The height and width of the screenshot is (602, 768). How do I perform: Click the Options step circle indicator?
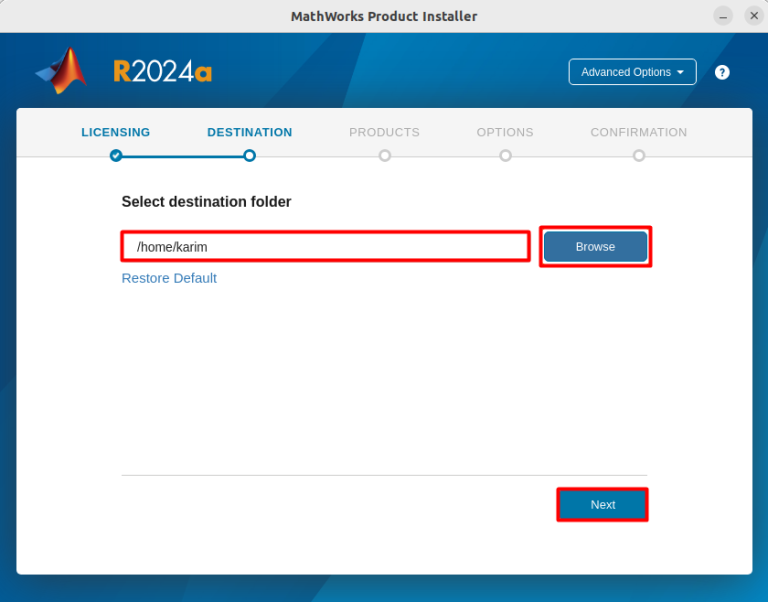[505, 155]
